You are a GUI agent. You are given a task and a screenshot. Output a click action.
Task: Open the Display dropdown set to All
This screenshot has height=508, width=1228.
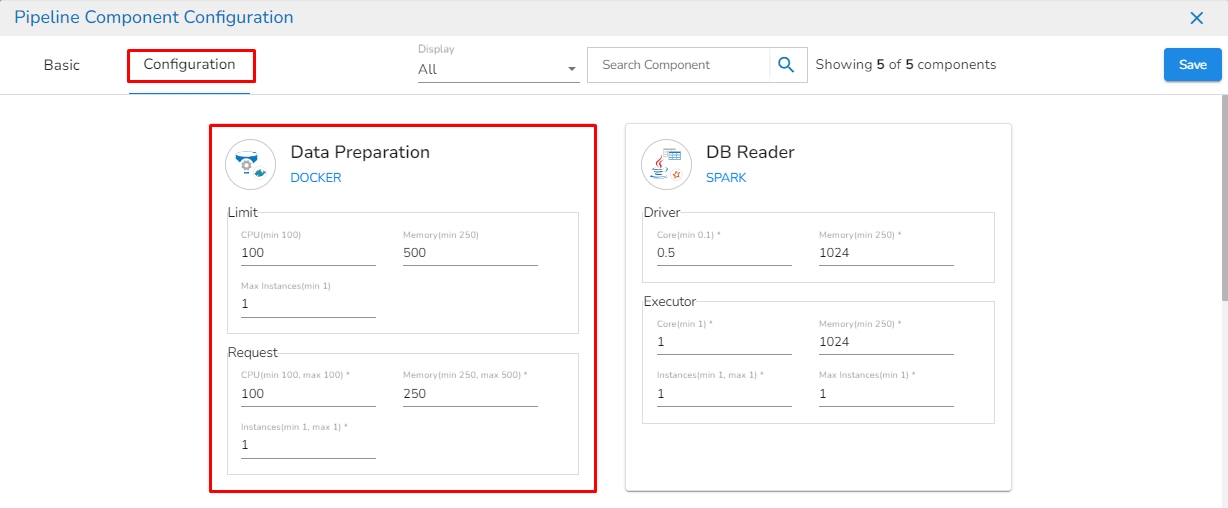[498, 69]
